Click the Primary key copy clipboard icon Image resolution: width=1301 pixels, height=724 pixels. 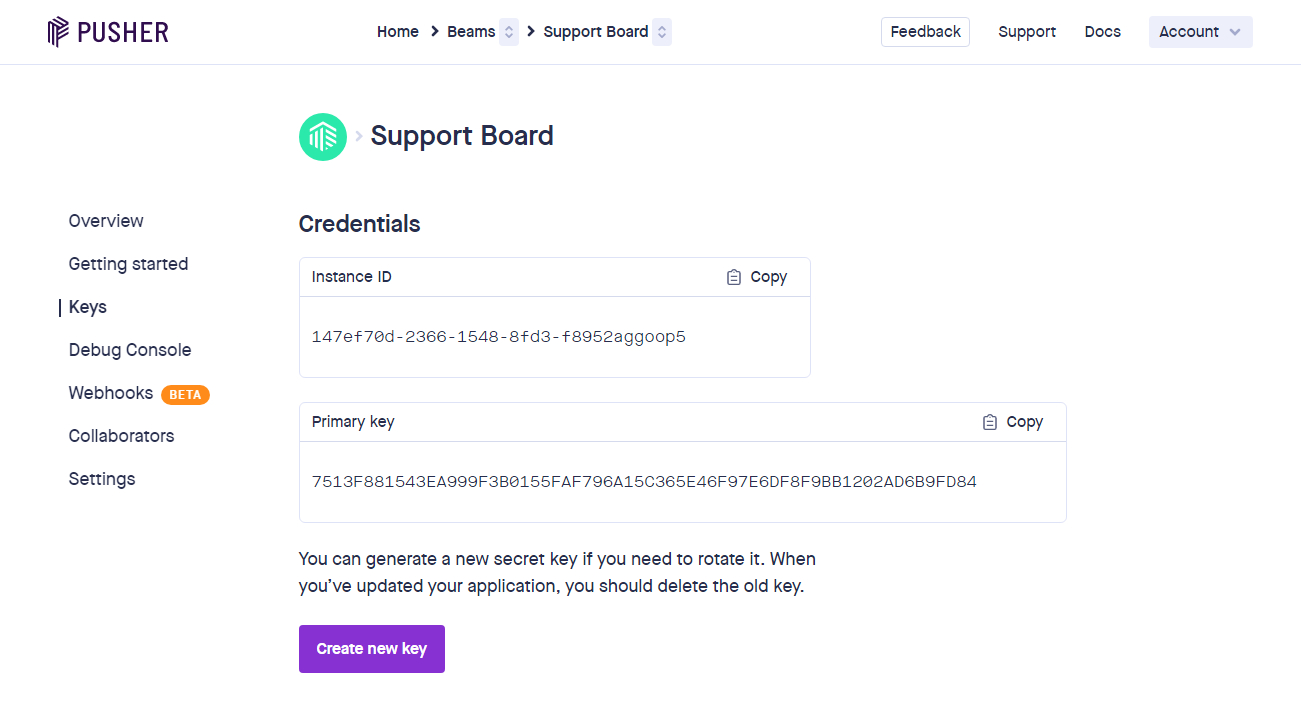(990, 422)
